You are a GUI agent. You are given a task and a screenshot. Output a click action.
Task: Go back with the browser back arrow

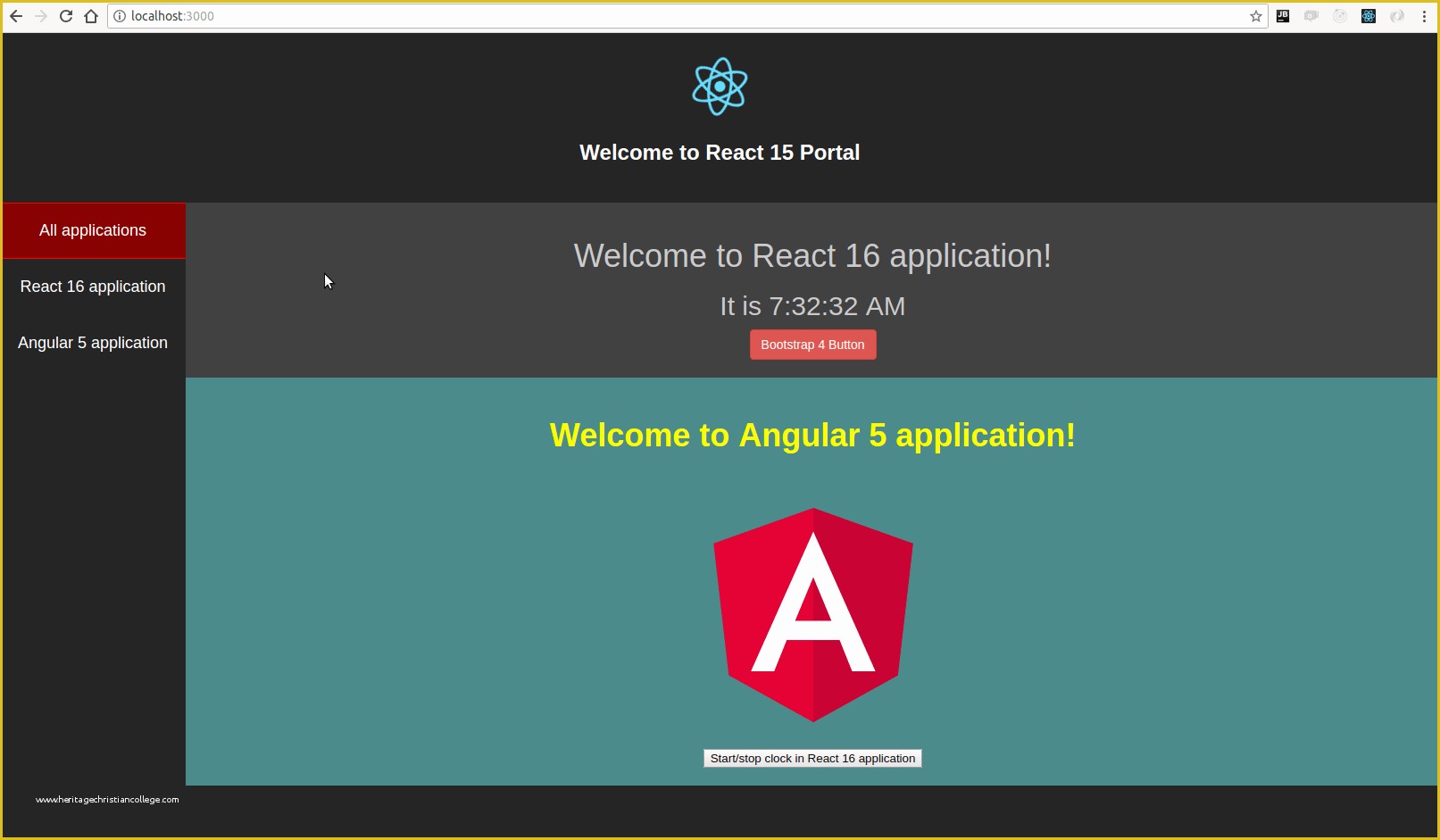tap(16, 16)
